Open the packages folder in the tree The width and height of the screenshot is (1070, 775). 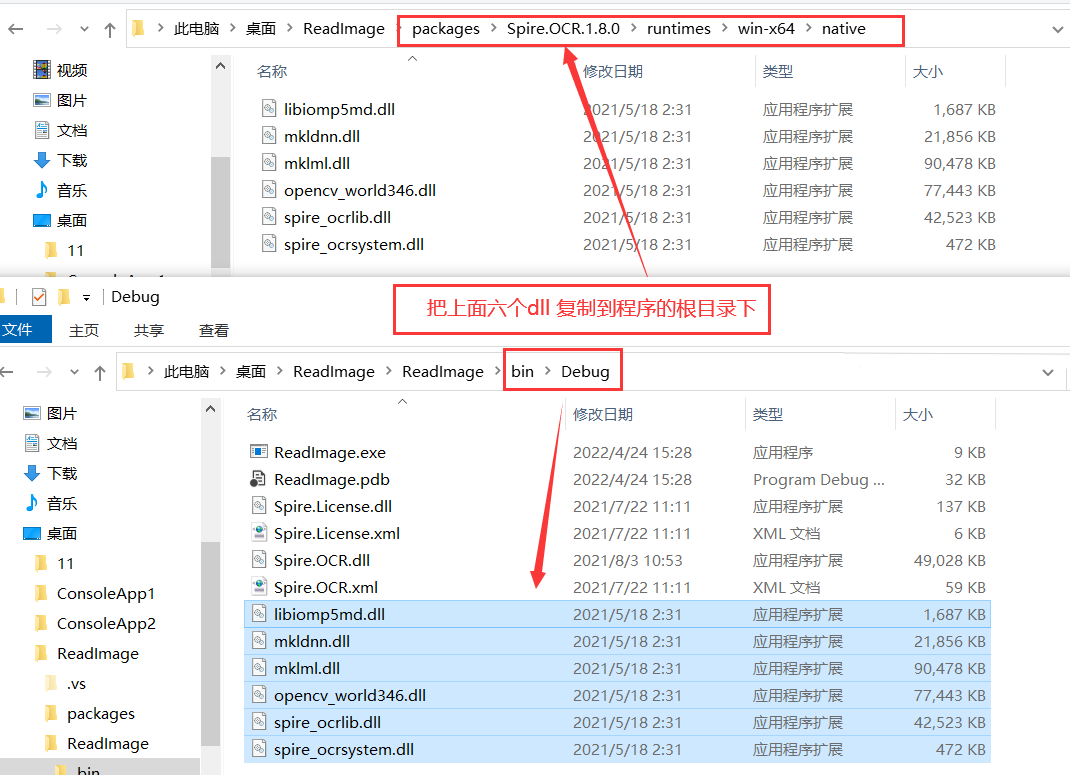tap(100, 713)
